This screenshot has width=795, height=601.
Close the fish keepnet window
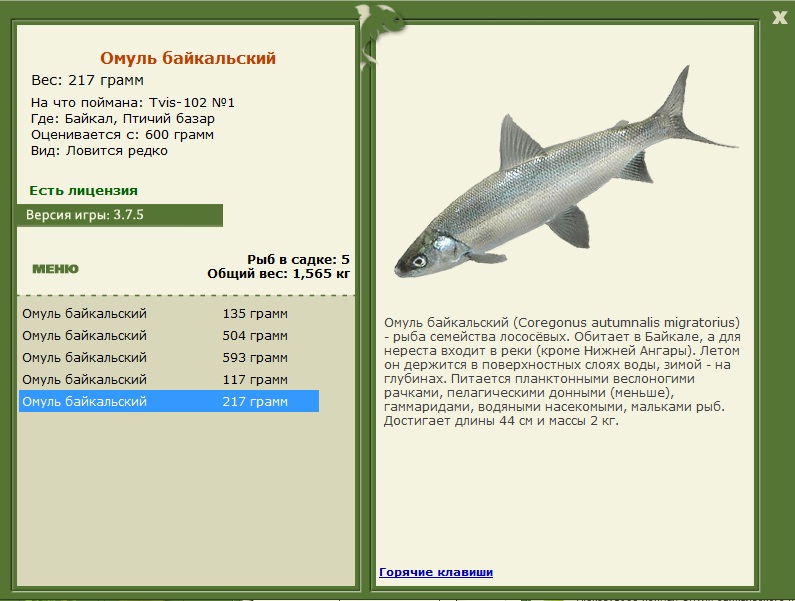[780, 18]
